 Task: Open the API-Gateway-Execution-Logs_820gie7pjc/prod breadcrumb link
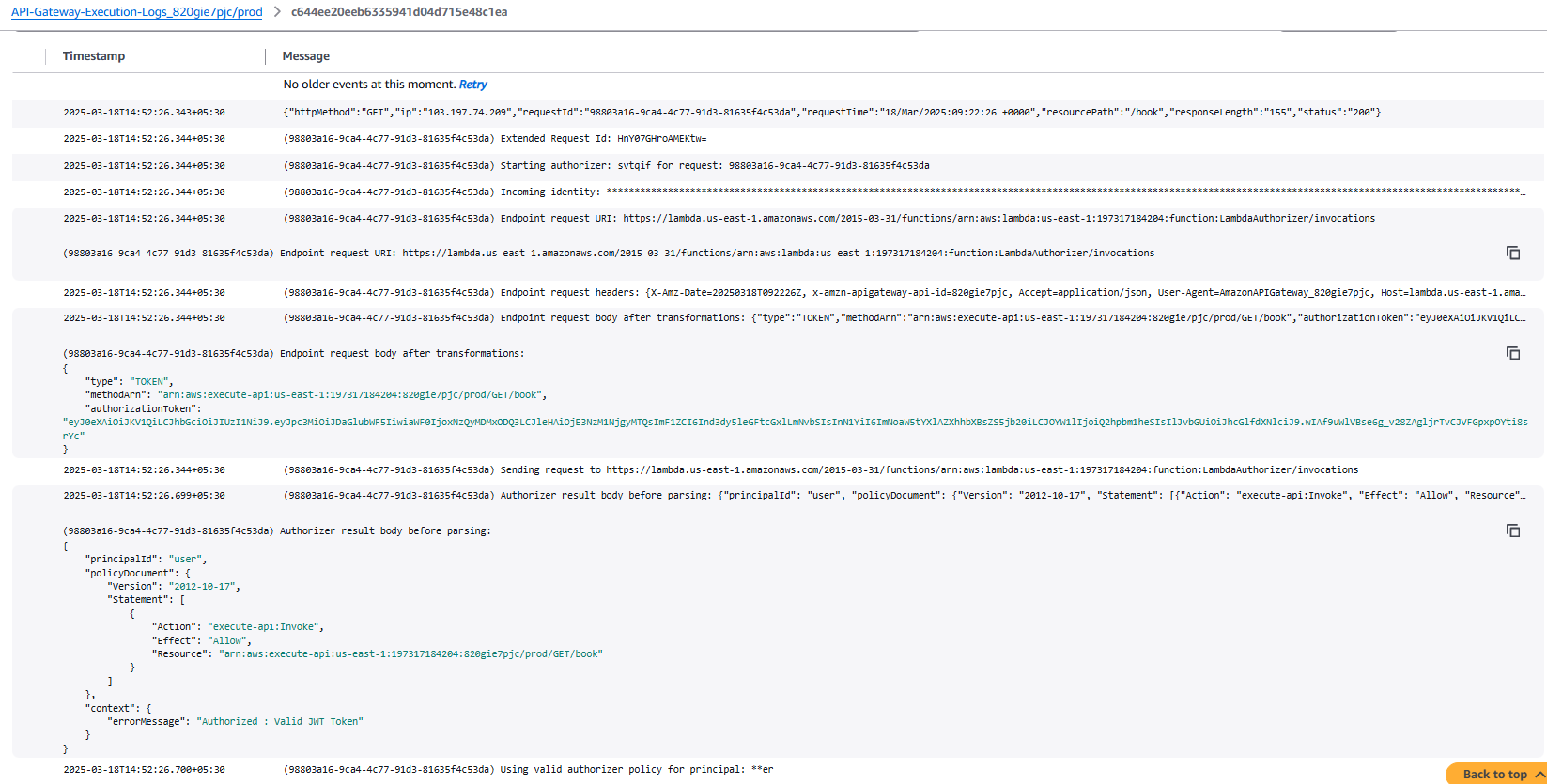[137, 12]
